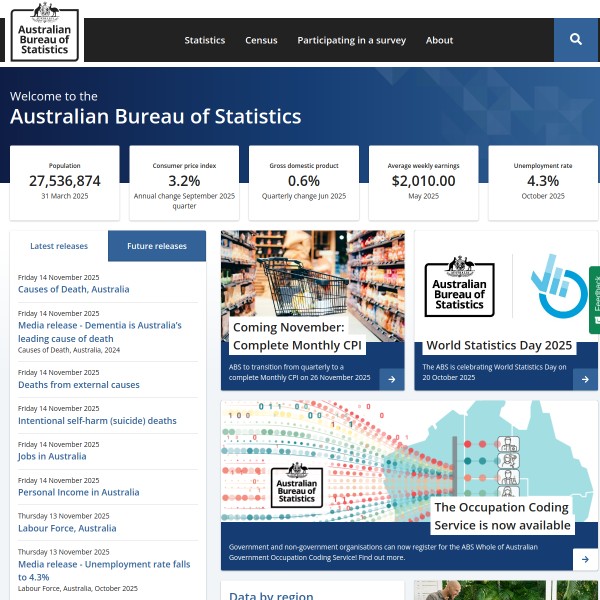Switch to the Future releases tab
This screenshot has height=600, width=600.
coord(157,246)
